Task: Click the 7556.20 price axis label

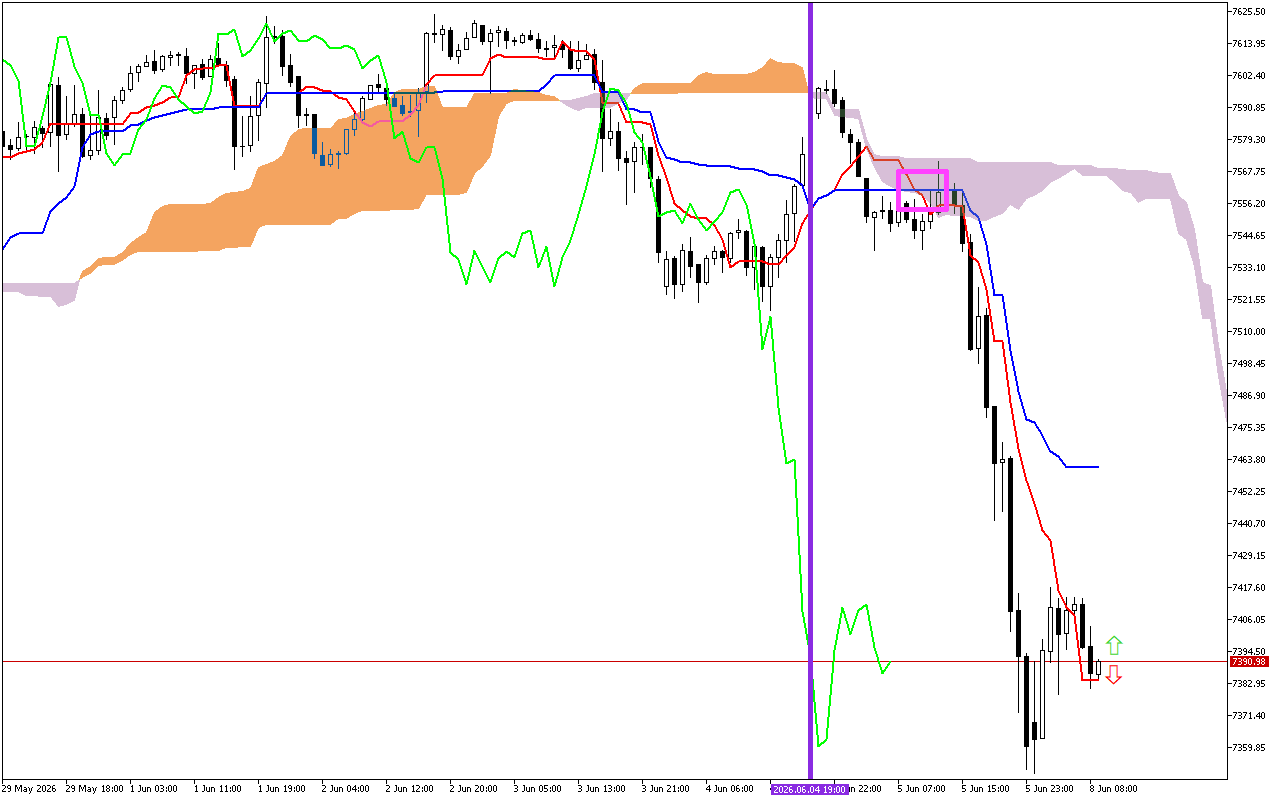Action: click(x=1249, y=204)
